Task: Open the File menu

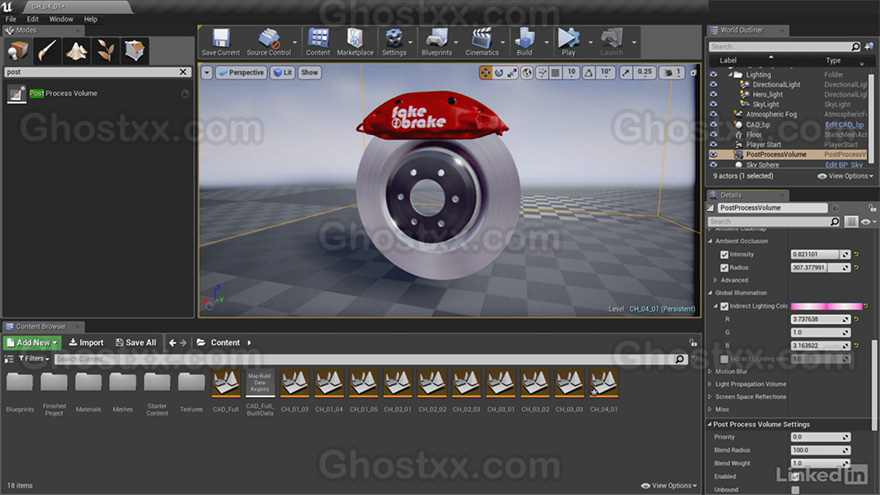Action: [x=11, y=19]
